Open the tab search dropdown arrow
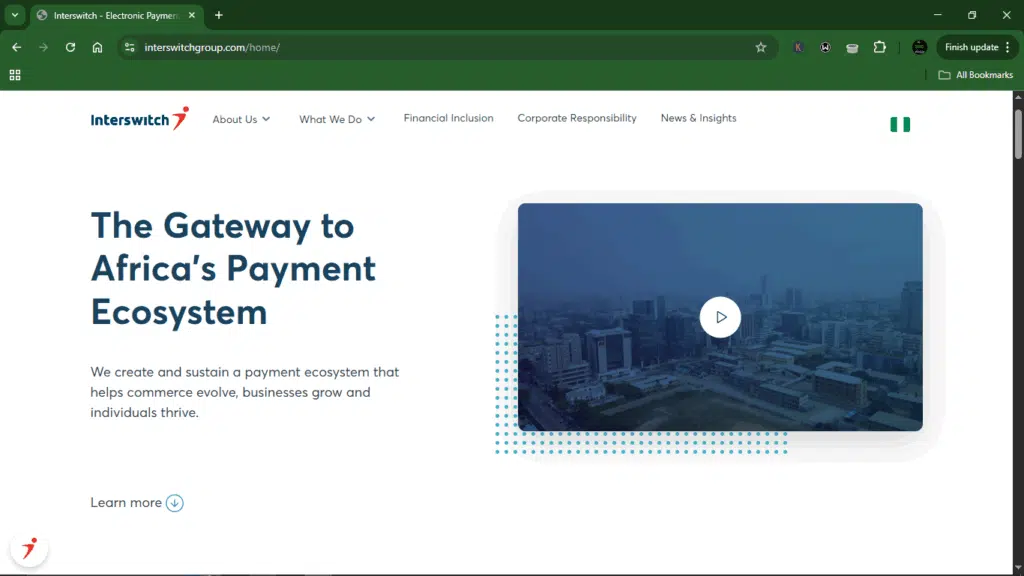 pyautogui.click(x=15, y=15)
